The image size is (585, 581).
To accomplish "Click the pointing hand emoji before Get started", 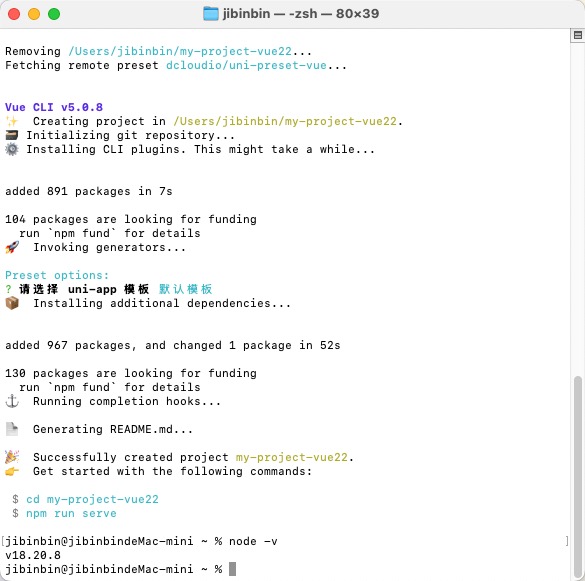I will 12,471.
